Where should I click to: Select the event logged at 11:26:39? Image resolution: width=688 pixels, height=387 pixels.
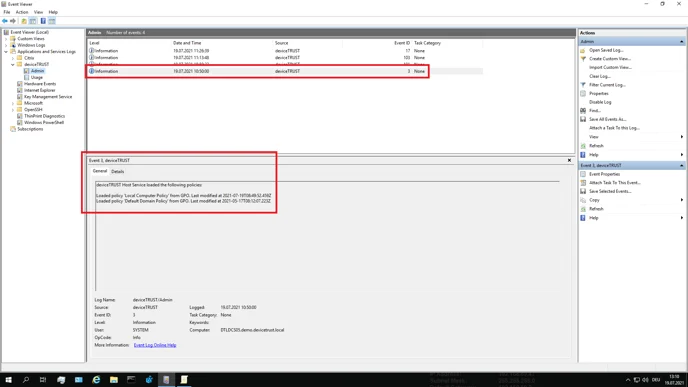pos(285,51)
